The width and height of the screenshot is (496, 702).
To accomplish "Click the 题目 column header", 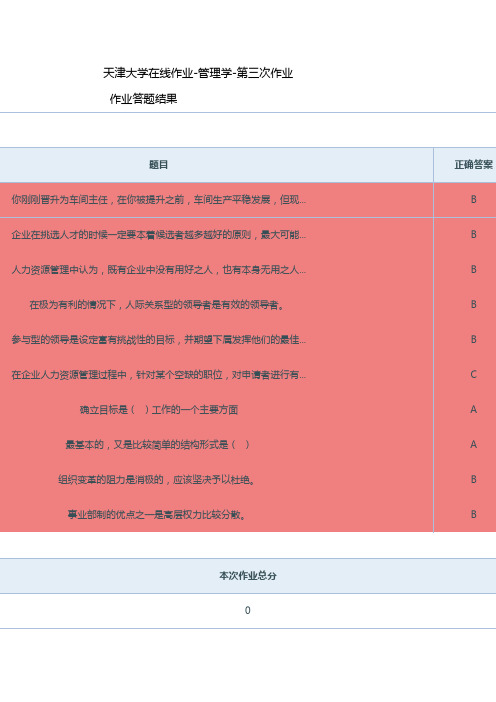I will pos(158,165).
